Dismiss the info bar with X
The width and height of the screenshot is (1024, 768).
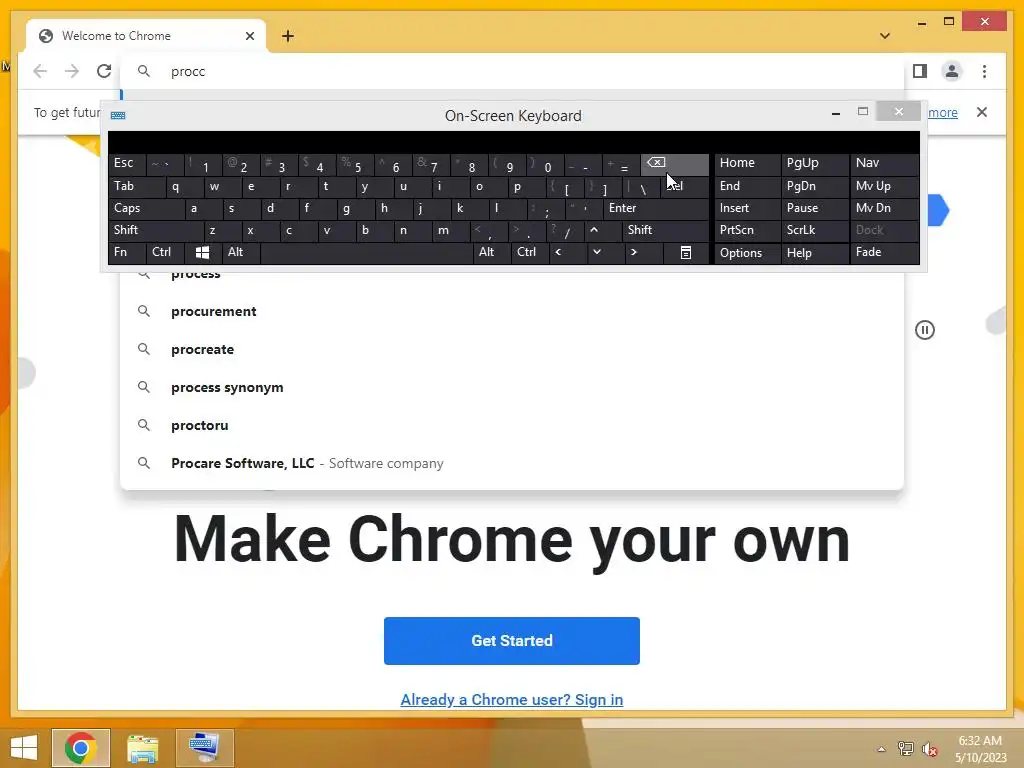(x=982, y=112)
